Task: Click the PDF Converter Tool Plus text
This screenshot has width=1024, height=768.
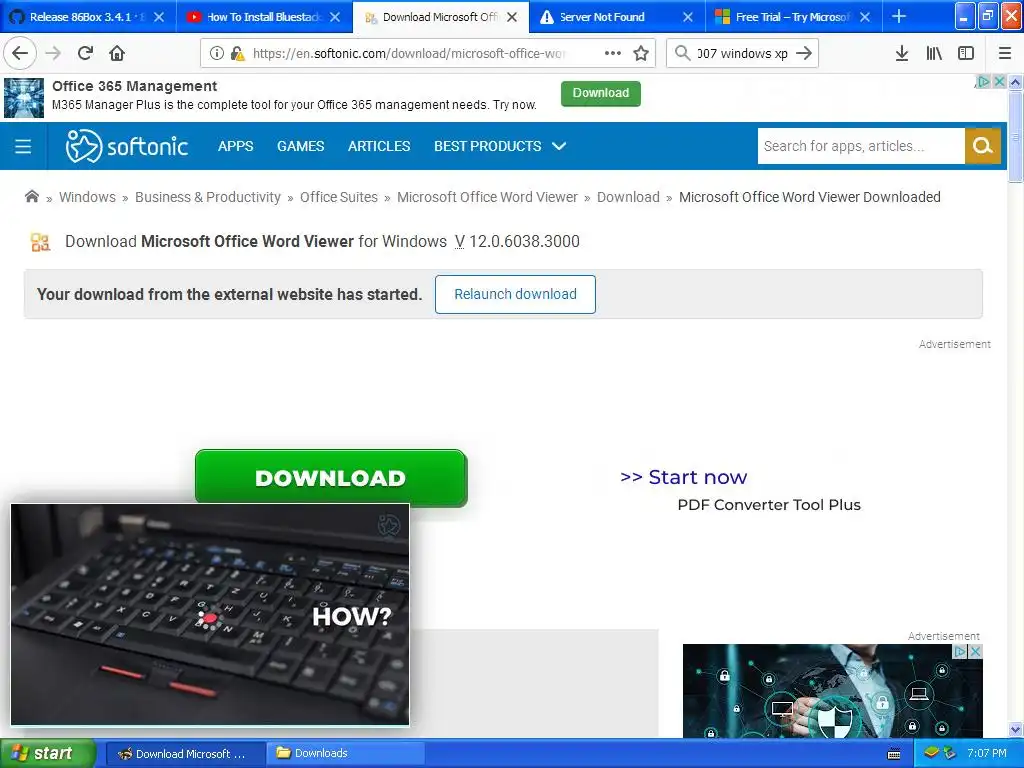Action: tap(769, 505)
